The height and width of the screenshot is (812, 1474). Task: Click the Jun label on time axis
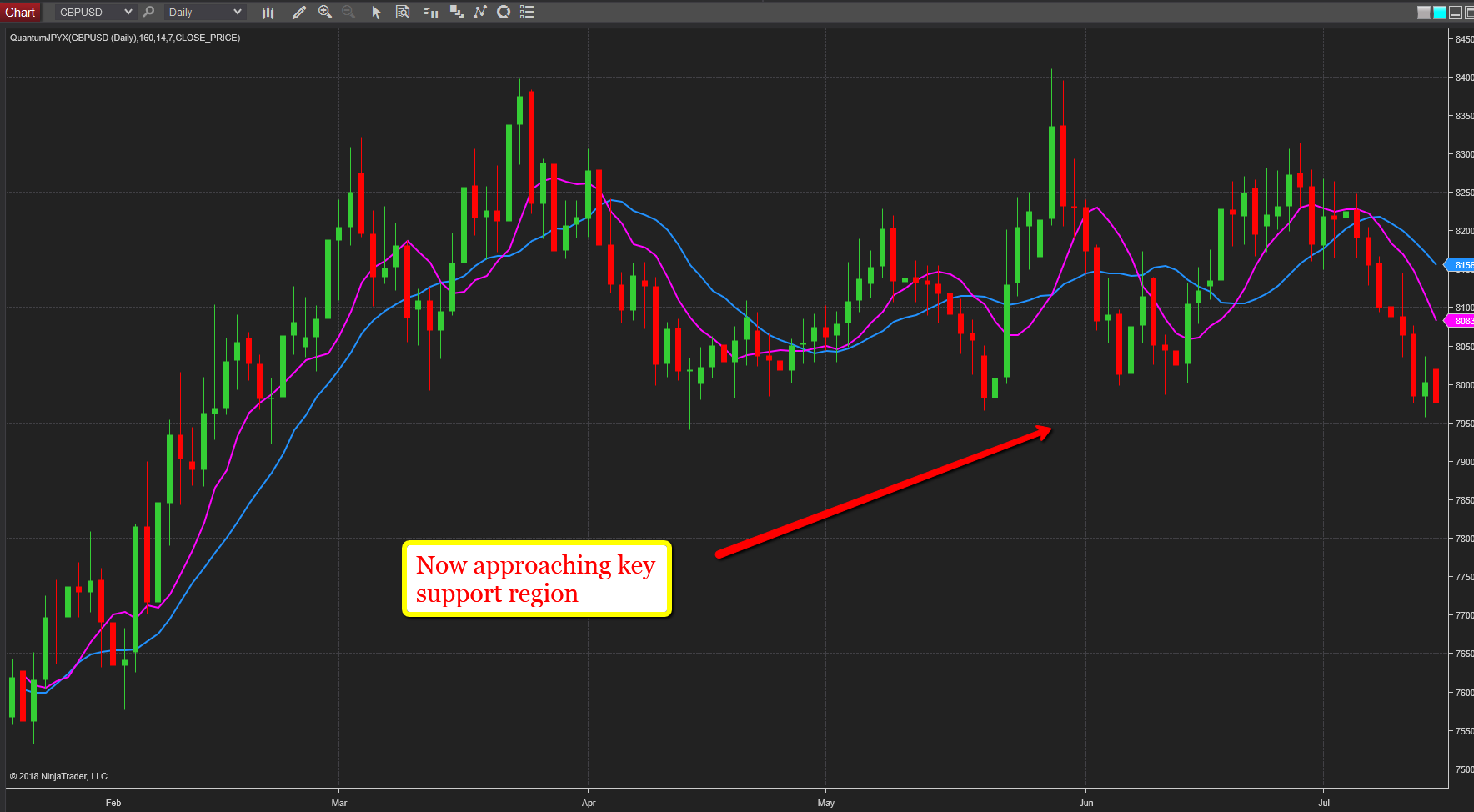[x=1086, y=803]
